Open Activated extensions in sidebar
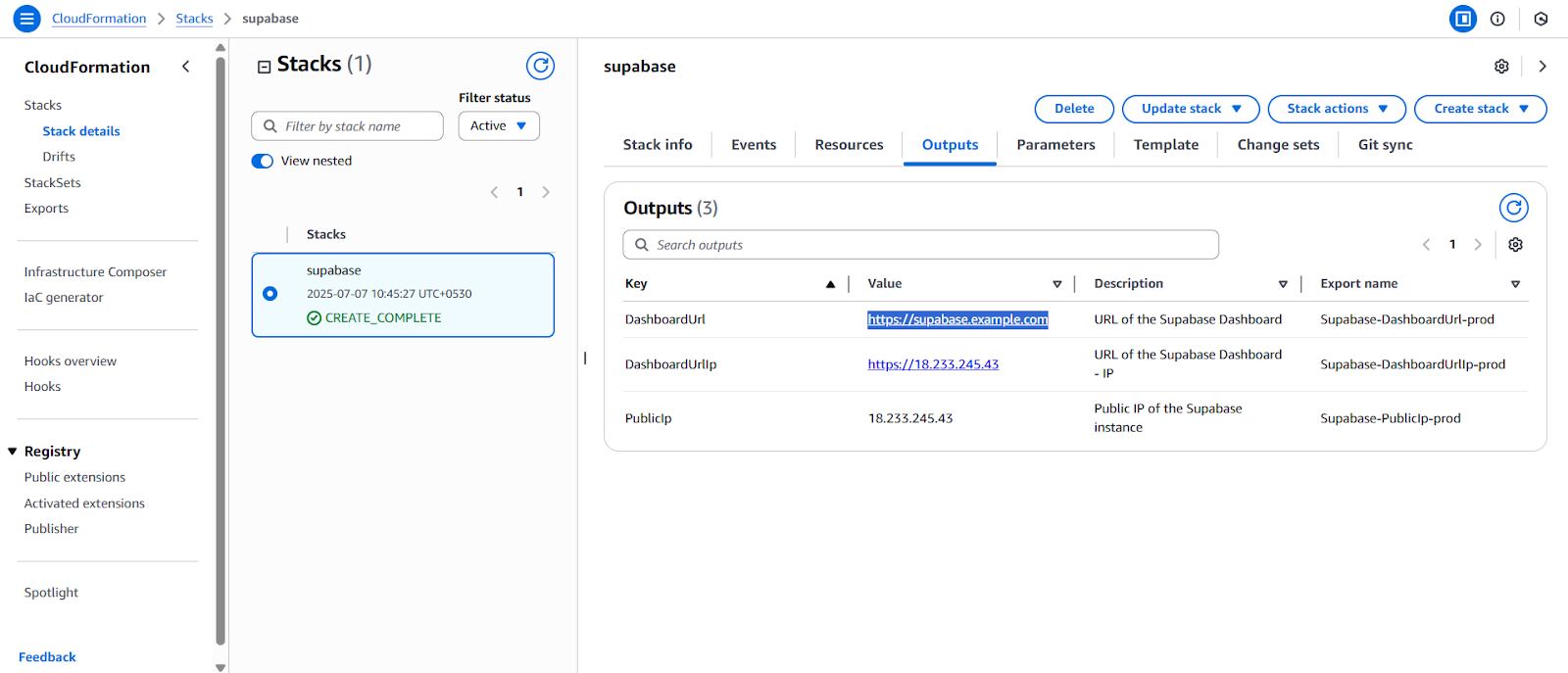 [x=84, y=504]
